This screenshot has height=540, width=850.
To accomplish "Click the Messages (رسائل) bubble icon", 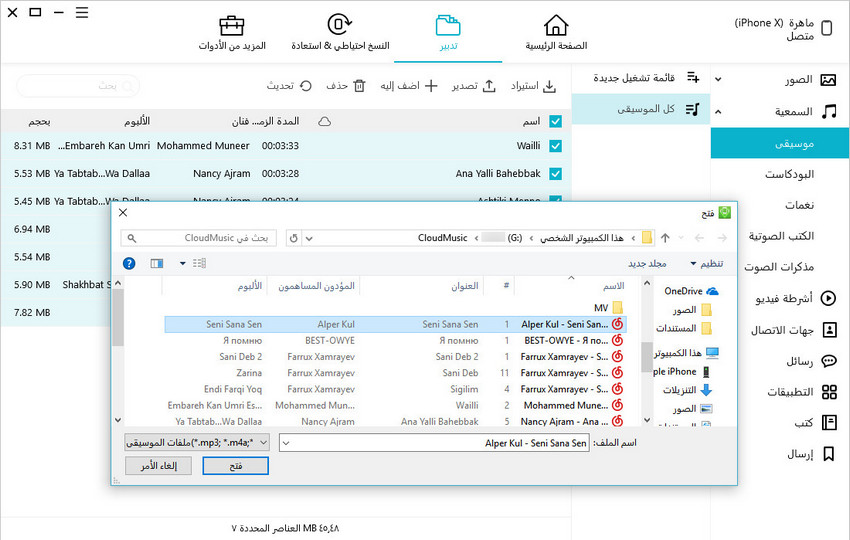I will tap(829, 361).
